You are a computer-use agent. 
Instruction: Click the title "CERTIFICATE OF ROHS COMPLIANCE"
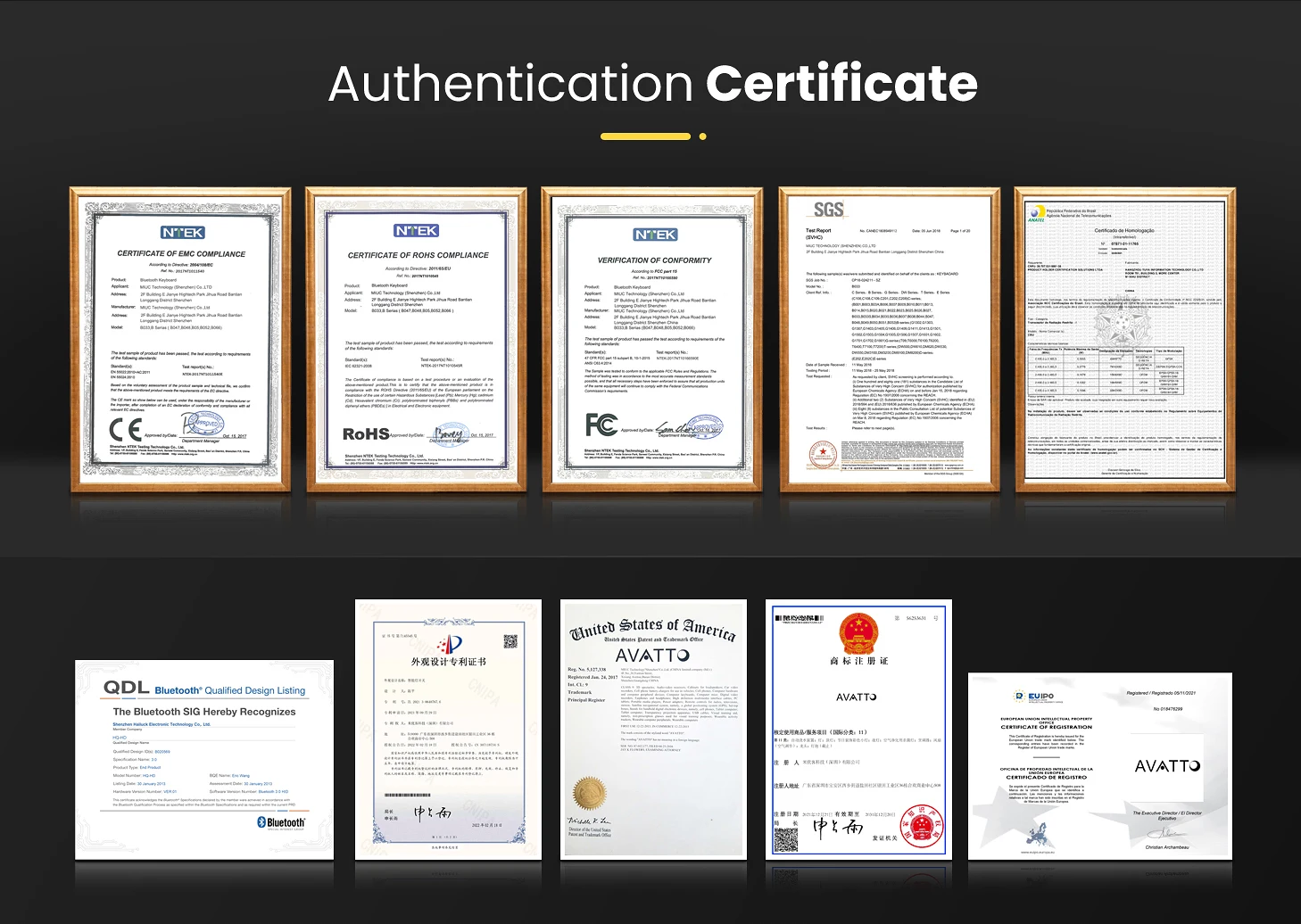[x=418, y=255]
